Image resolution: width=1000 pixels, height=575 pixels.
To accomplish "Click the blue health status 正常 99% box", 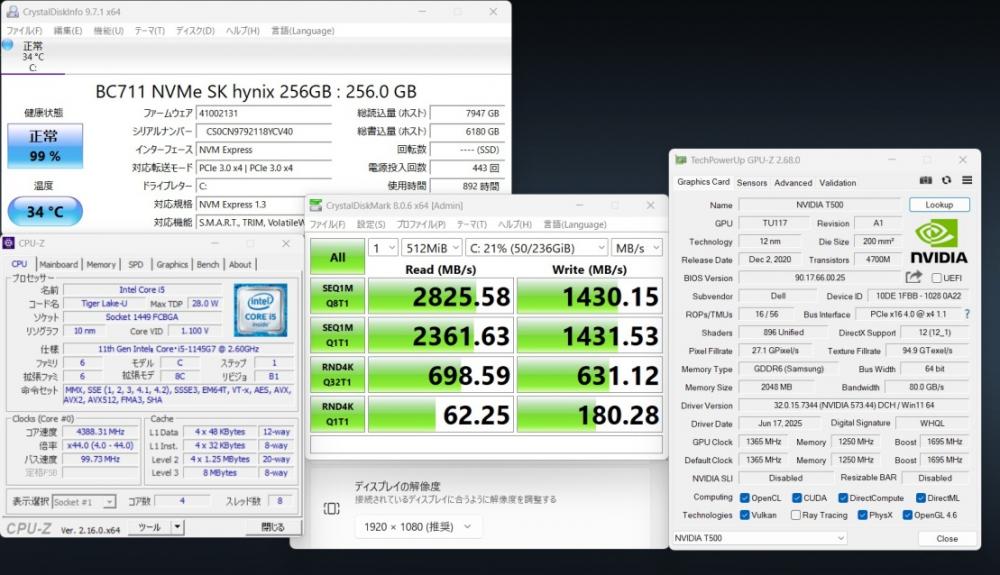I will click(45, 146).
